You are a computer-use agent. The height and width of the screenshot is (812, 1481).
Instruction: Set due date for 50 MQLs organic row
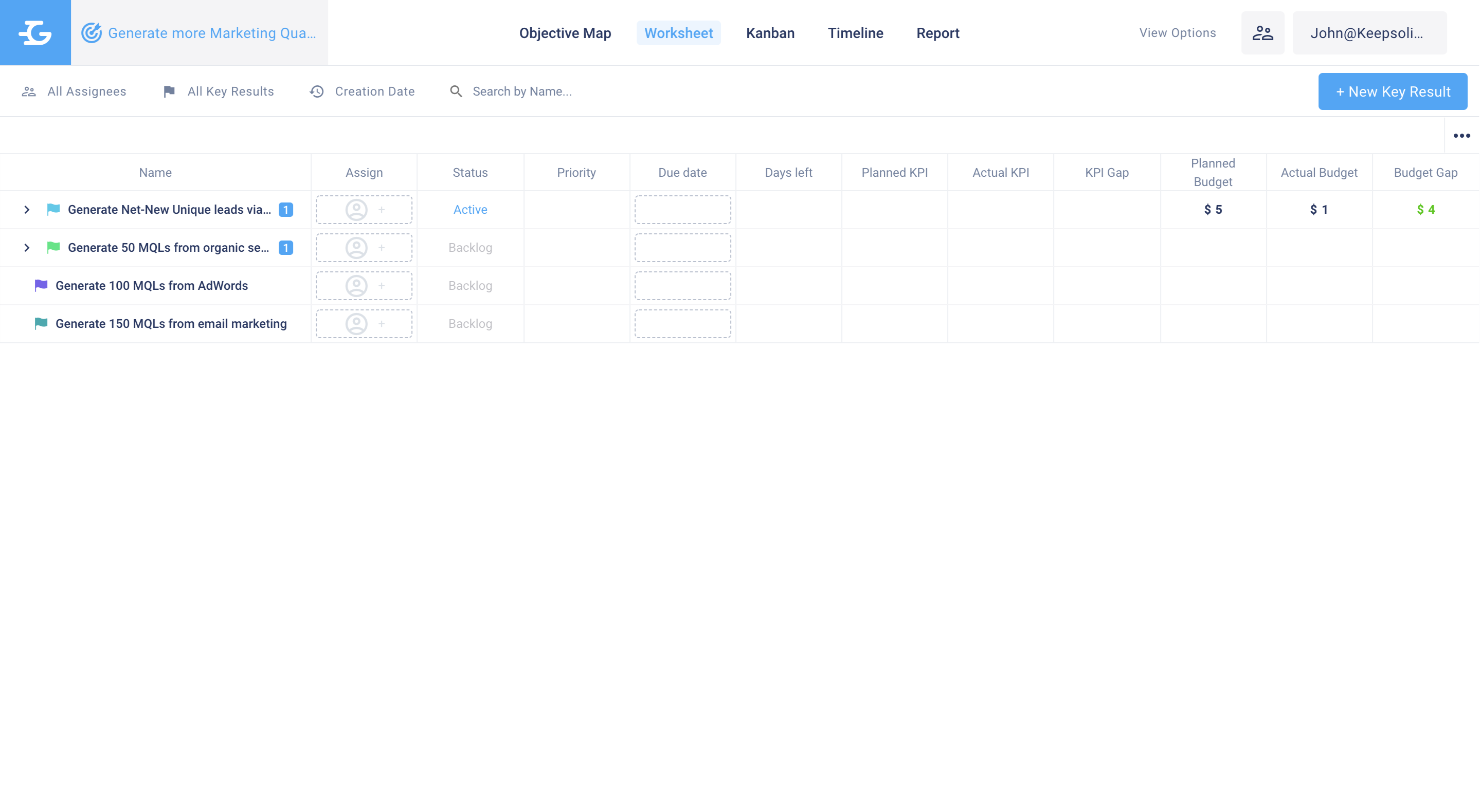click(682, 248)
